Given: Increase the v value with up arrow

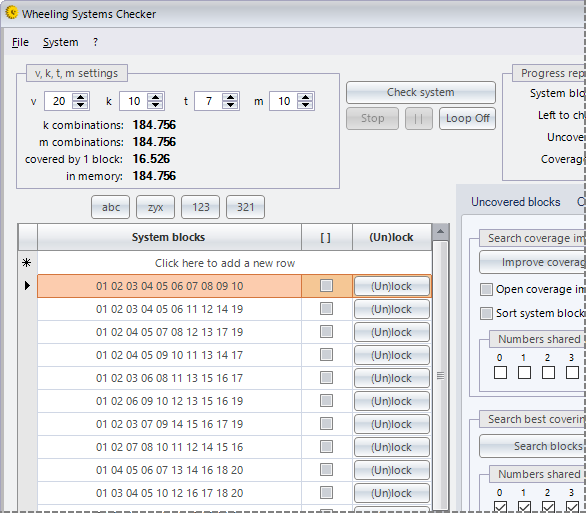Looking at the screenshot, I should (x=81, y=97).
